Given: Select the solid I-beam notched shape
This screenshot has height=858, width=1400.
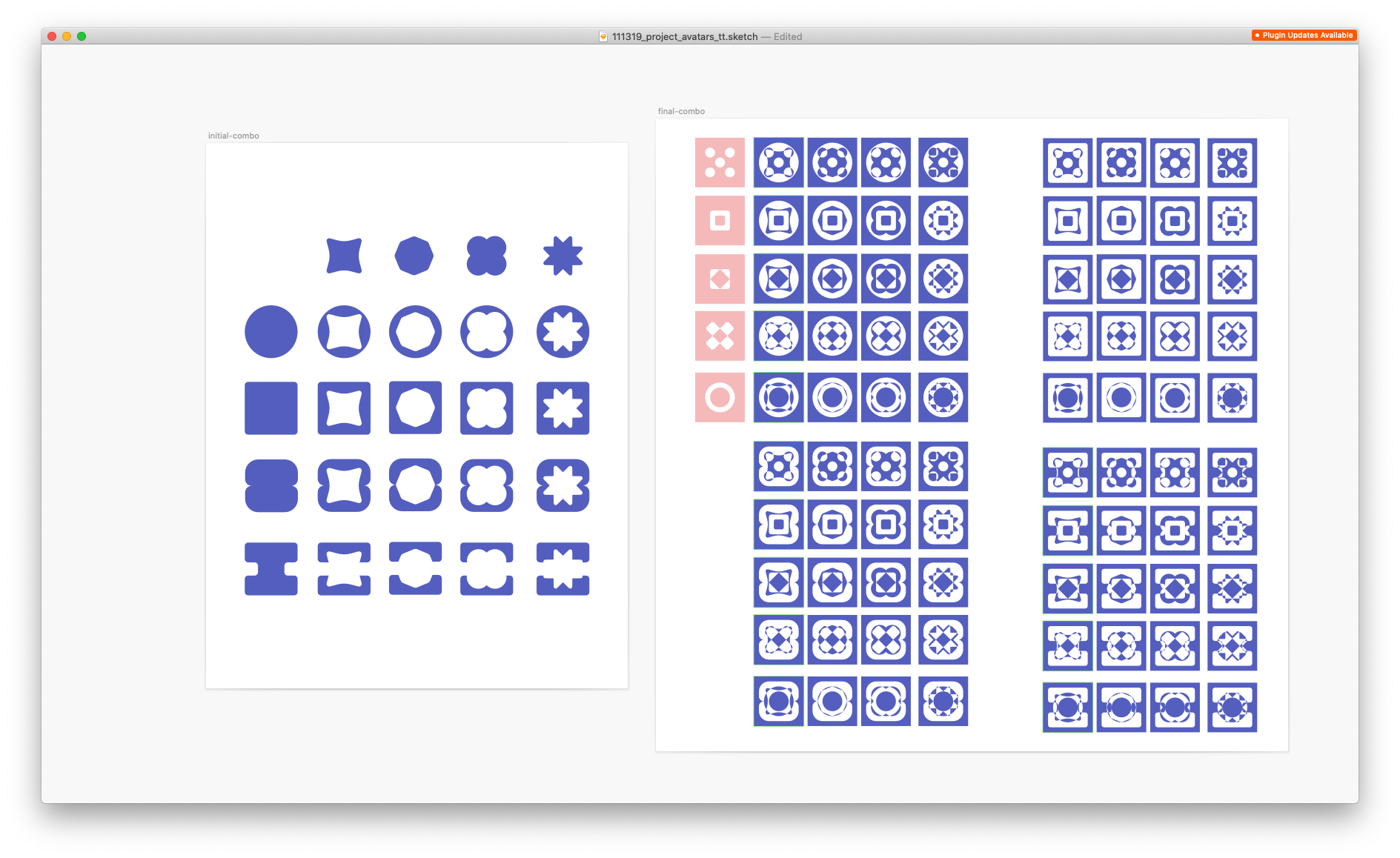Looking at the screenshot, I should [271, 568].
